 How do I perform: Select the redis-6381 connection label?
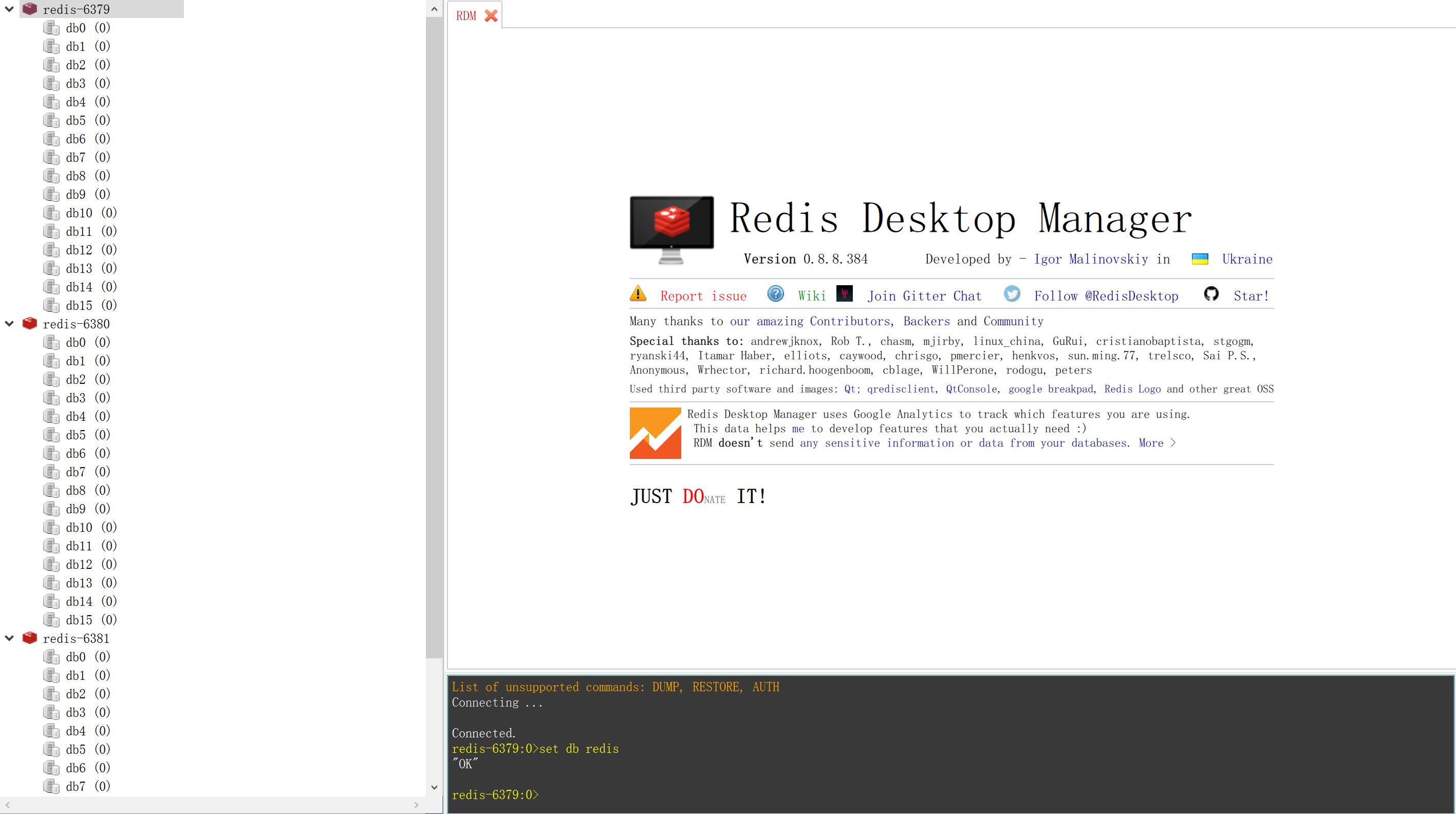click(77, 638)
